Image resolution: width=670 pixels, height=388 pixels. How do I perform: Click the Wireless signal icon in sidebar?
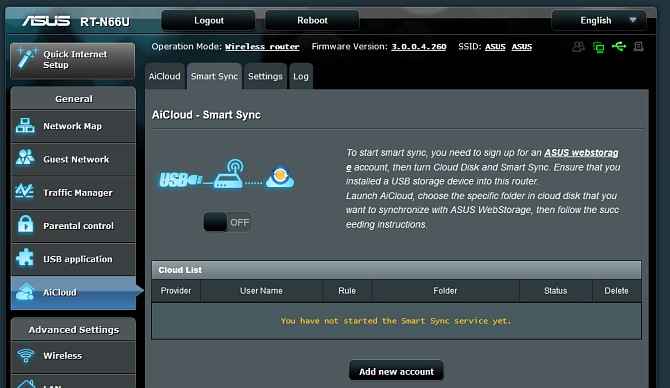click(x=26, y=355)
